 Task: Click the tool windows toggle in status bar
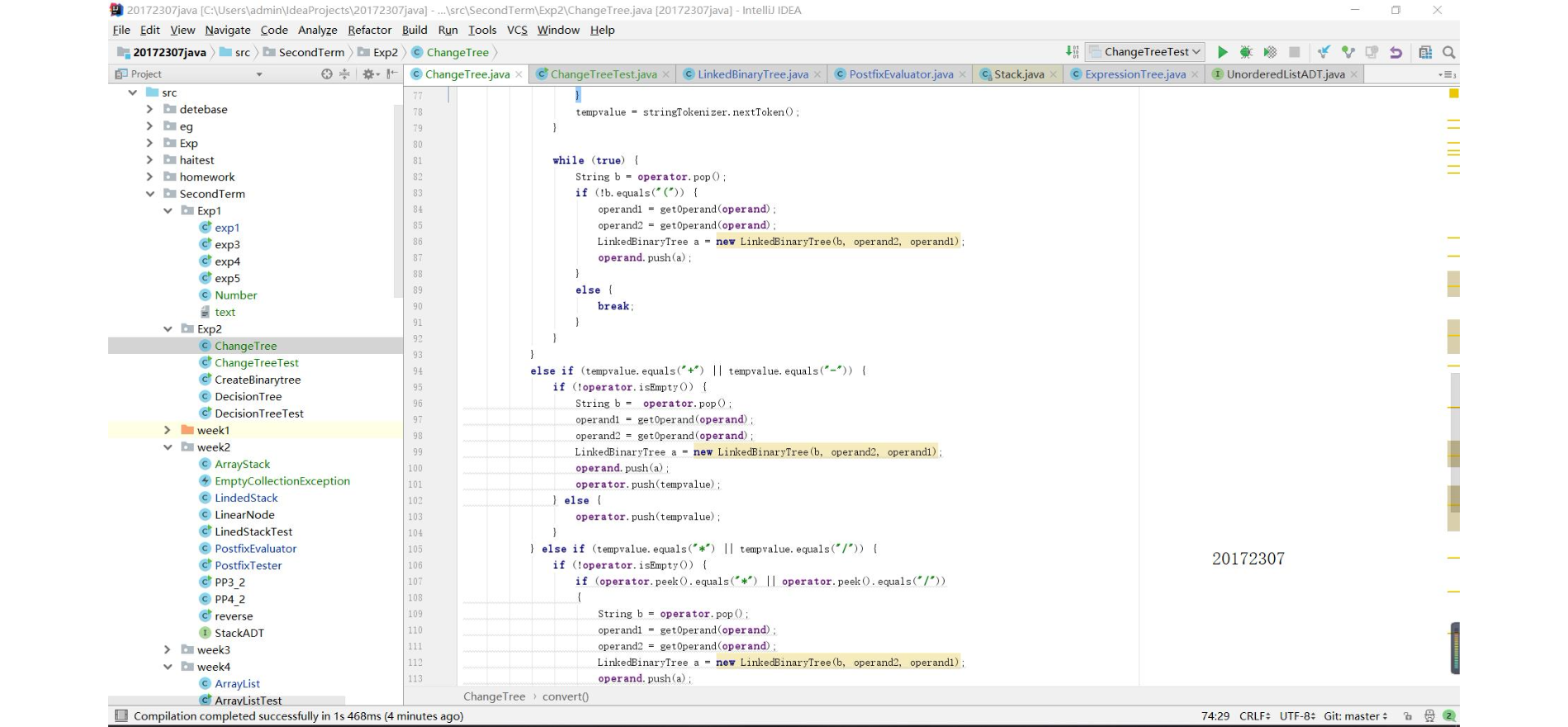121,715
